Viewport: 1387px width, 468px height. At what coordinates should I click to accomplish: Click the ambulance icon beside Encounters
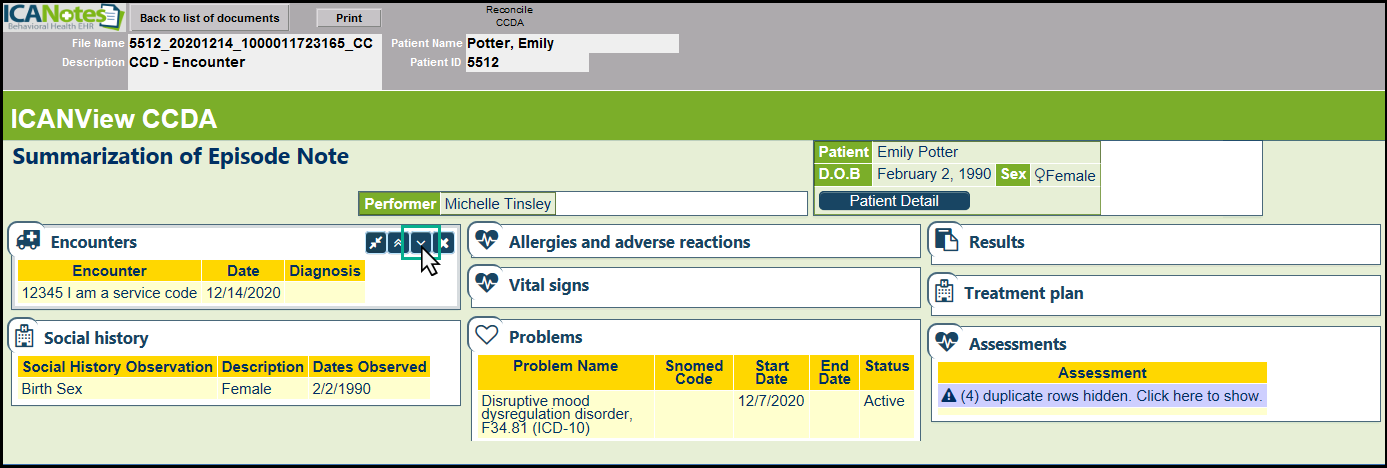pos(28,241)
